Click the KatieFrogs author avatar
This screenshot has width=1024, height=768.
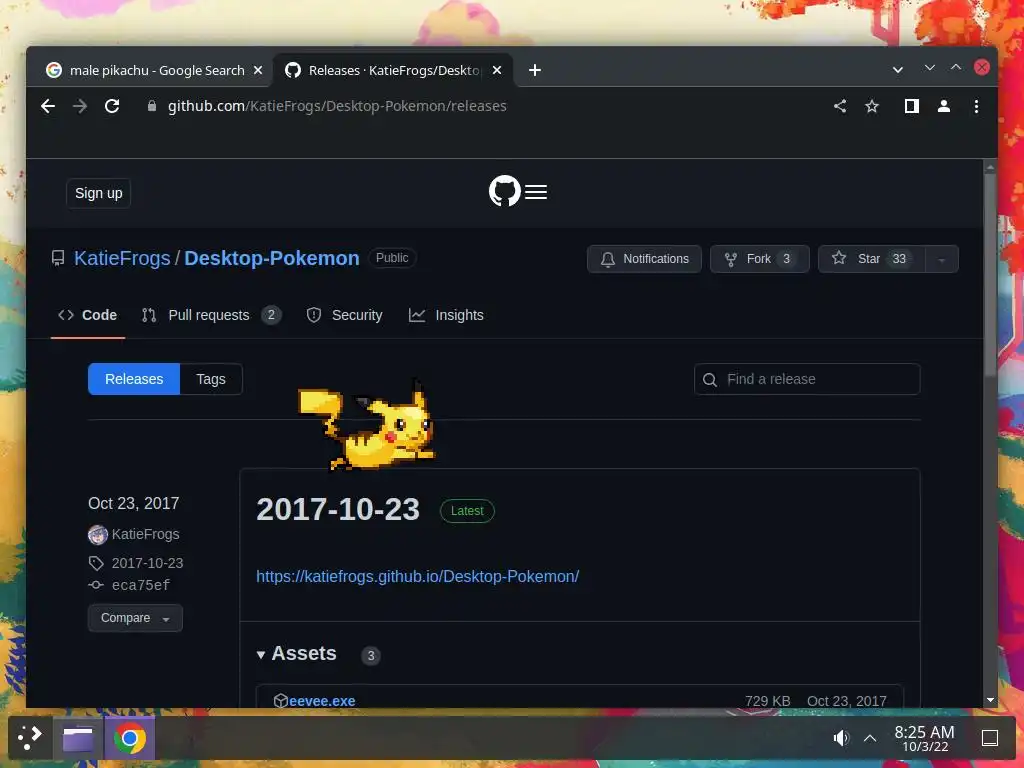pyautogui.click(x=97, y=535)
